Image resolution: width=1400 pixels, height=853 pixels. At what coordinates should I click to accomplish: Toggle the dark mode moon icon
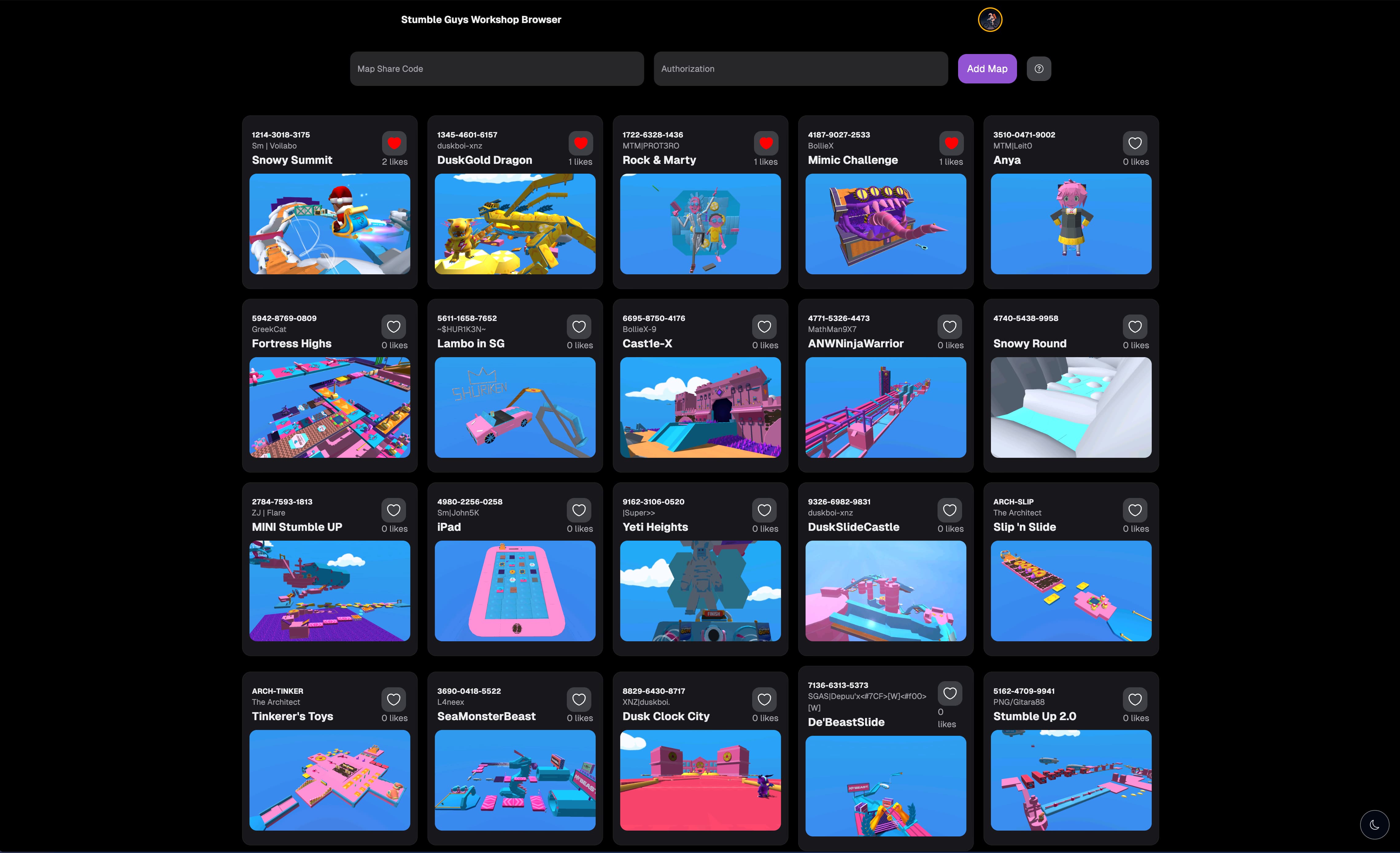point(1375,824)
